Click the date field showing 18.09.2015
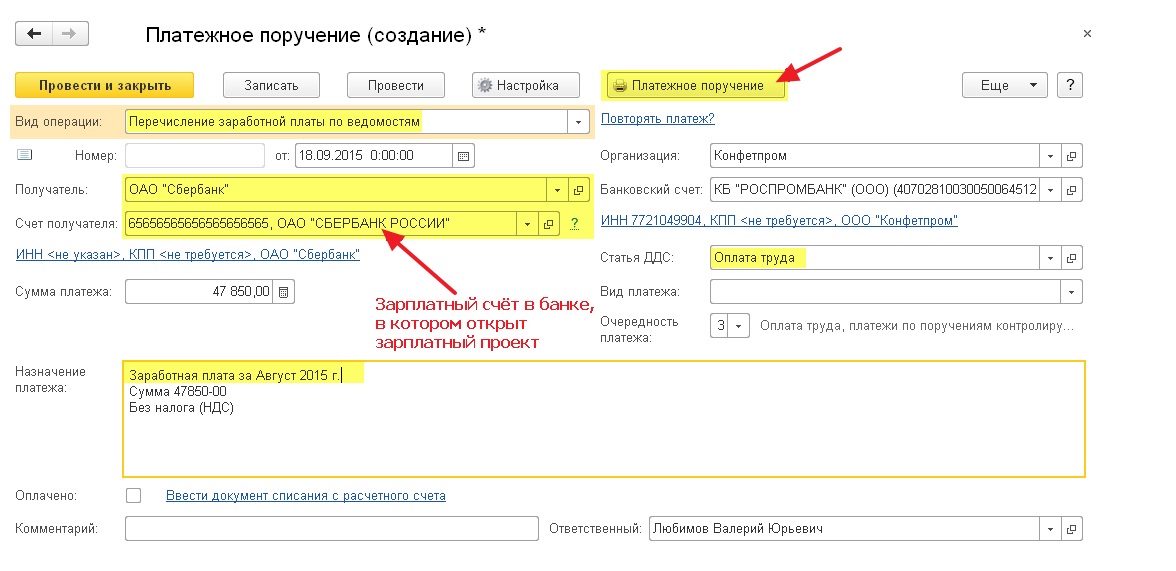The width and height of the screenshot is (1176, 571). tap(374, 156)
